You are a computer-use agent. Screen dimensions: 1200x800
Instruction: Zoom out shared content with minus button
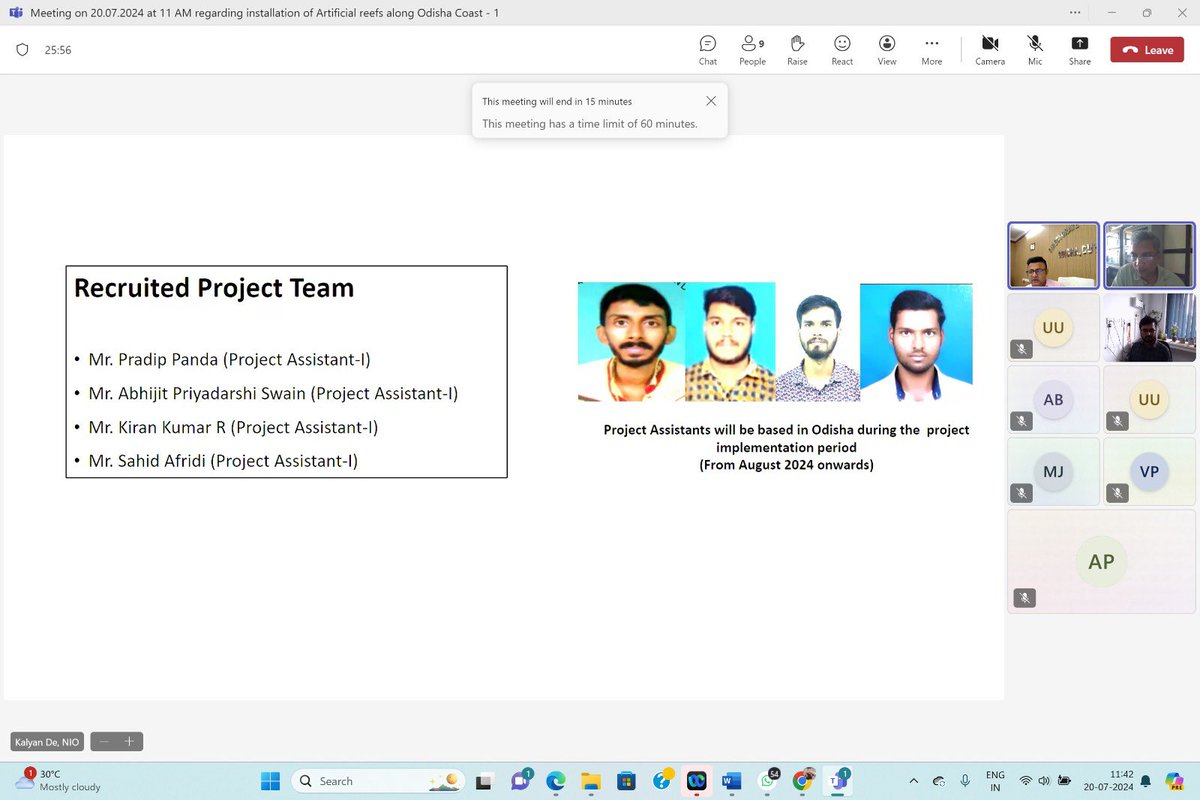[104, 742]
